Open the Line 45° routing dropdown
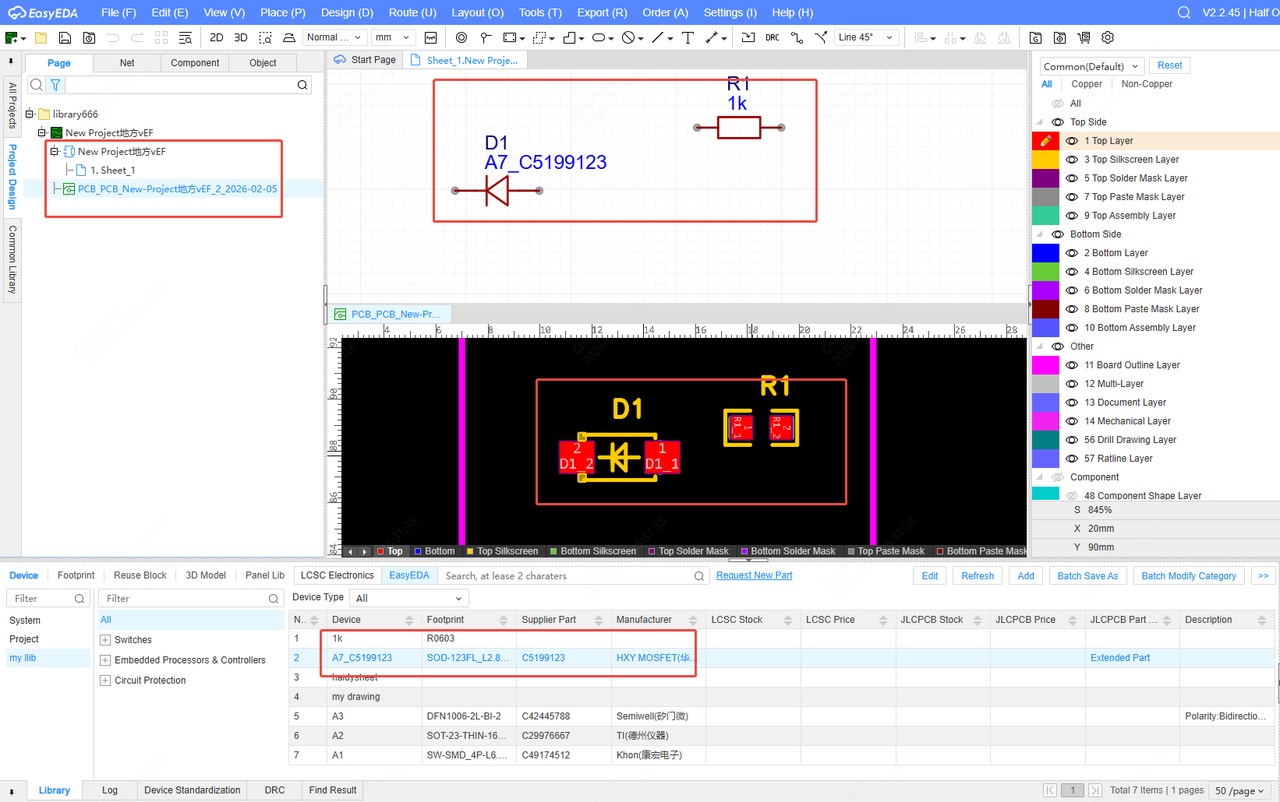Screen dimensions: 1280x802 tap(865, 38)
